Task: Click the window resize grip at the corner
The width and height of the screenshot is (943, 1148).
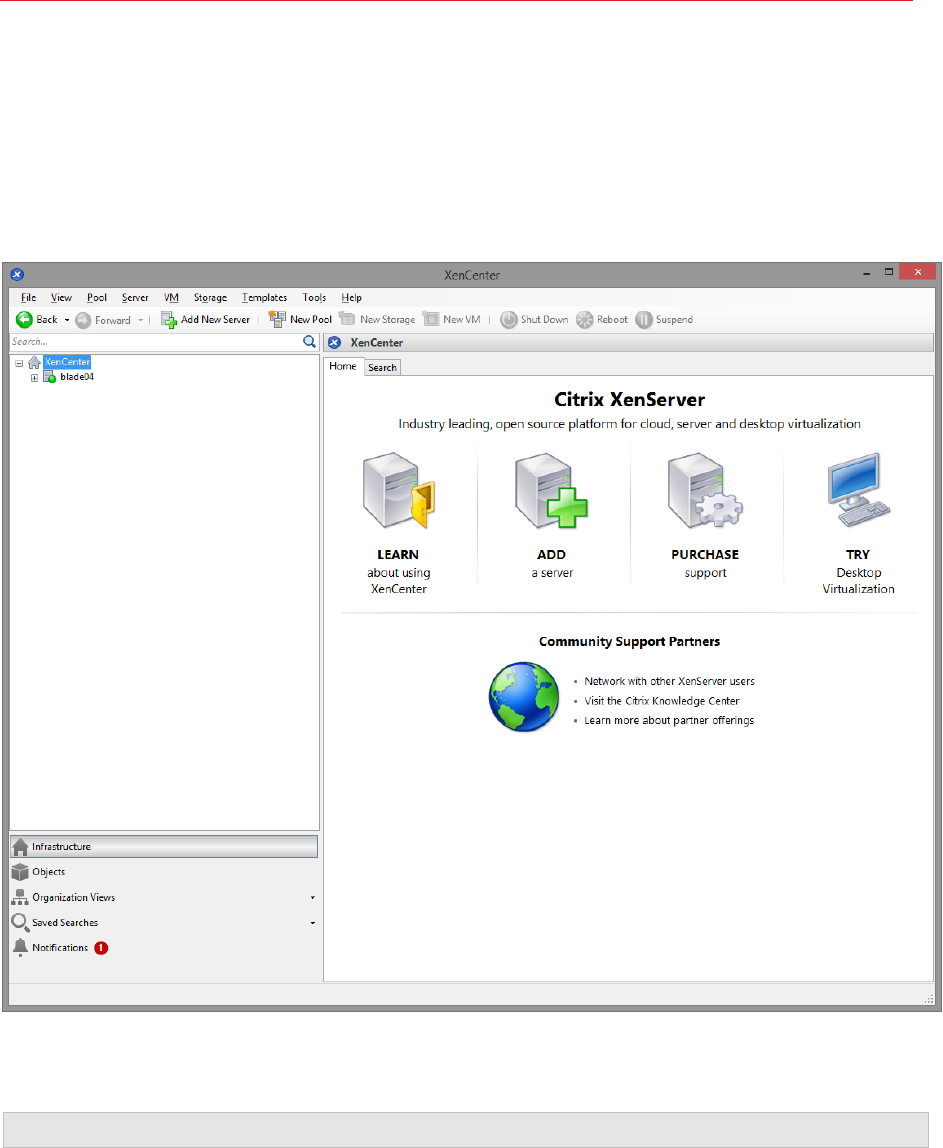Action: (929, 999)
